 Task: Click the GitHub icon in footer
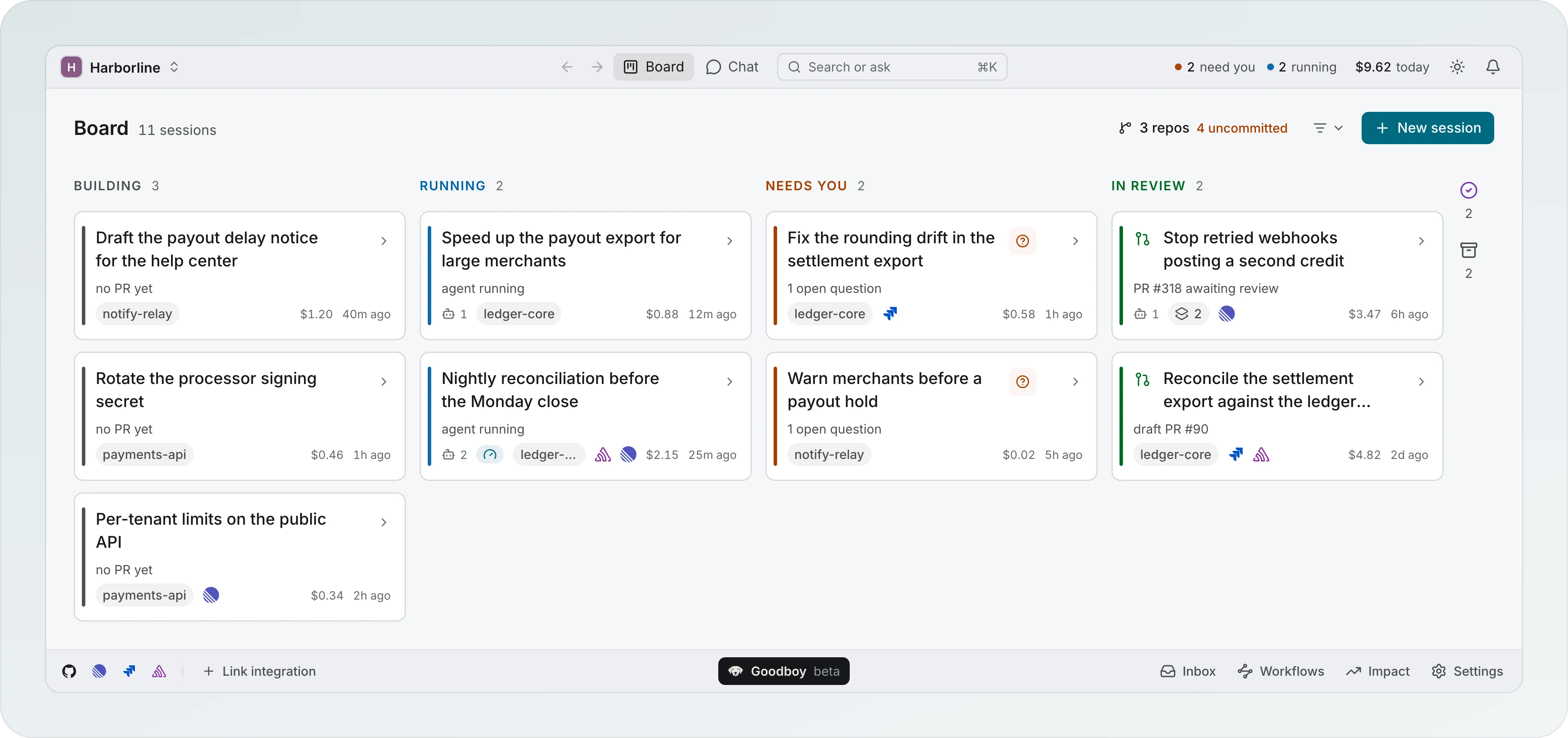pyautogui.click(x=69, y=671)
